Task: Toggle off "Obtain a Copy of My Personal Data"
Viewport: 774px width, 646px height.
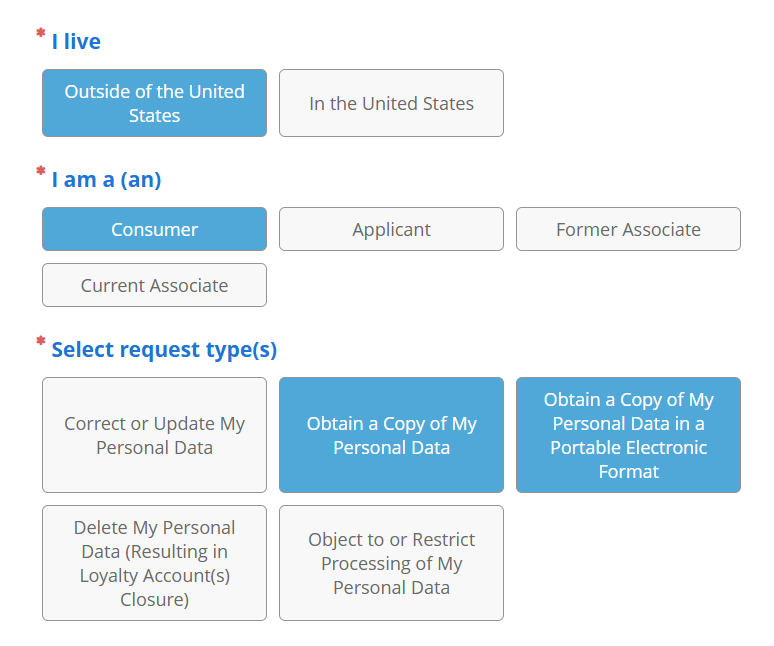Action: [x=391, y=435]
